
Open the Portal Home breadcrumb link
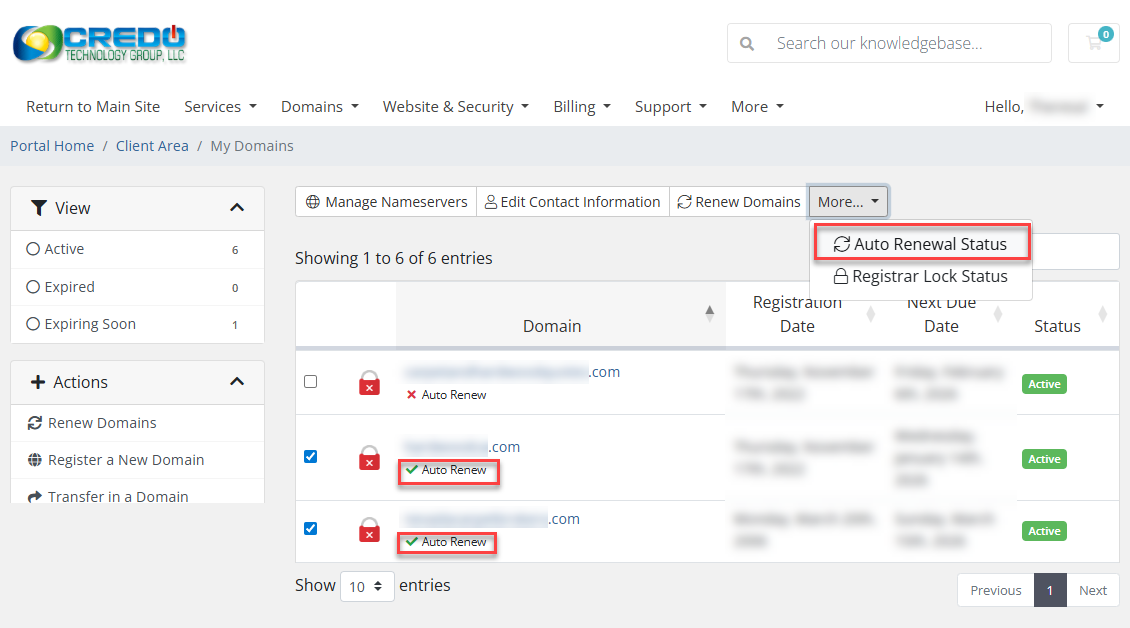[x=52, y=146]
